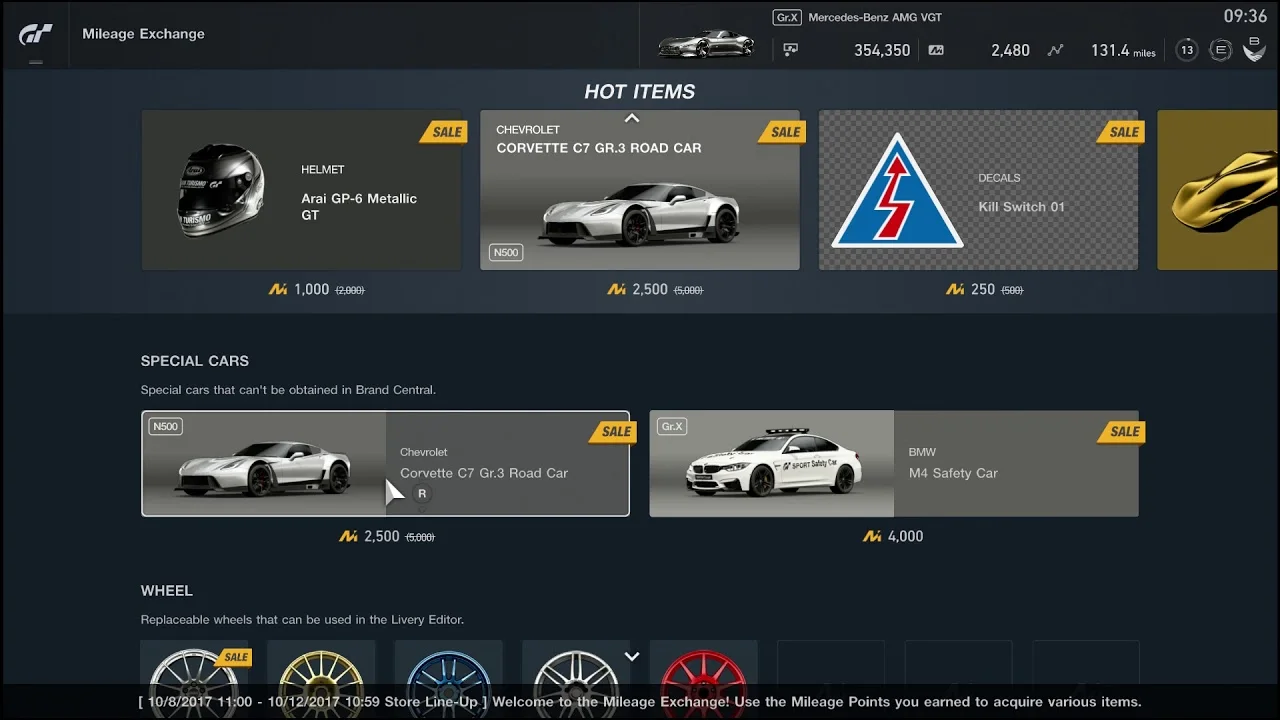1280x720 pixels.
Task: Click the R button hint on Corvette card
Action: (x=422, y=494)
